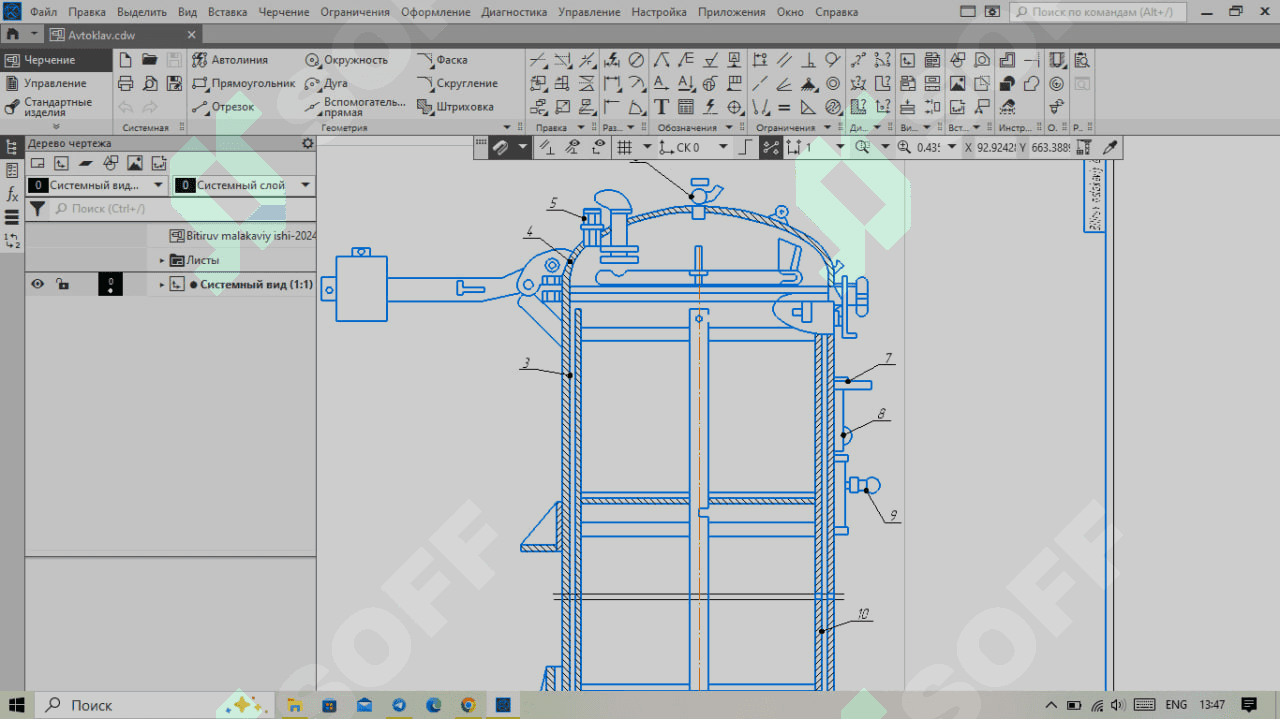1280x719 pixels.
Task: Select the Черчение toolset
Action: point(57,60)
